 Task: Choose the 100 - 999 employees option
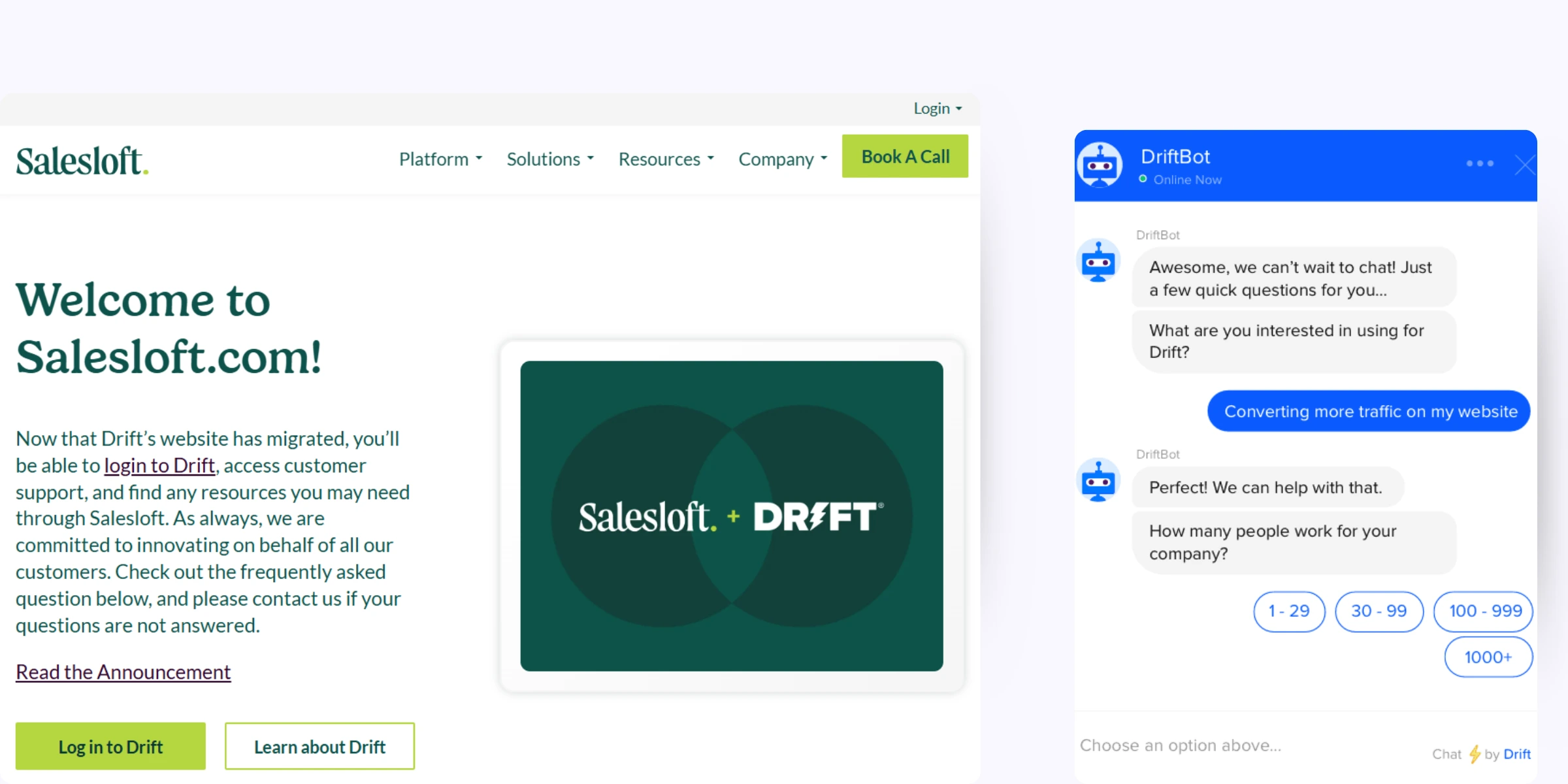click(1483, 612)
